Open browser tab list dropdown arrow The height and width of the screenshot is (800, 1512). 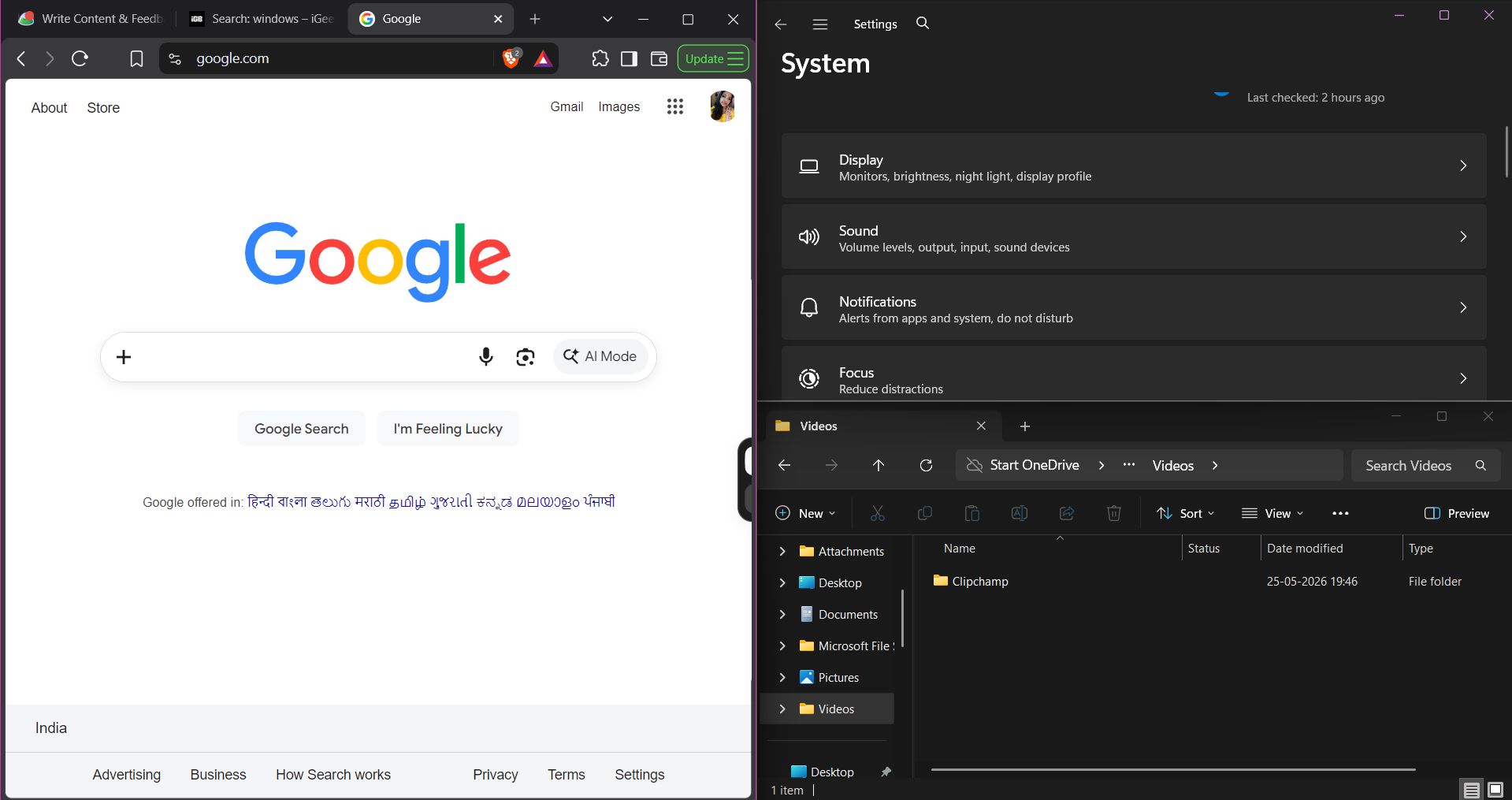point(607,19)
